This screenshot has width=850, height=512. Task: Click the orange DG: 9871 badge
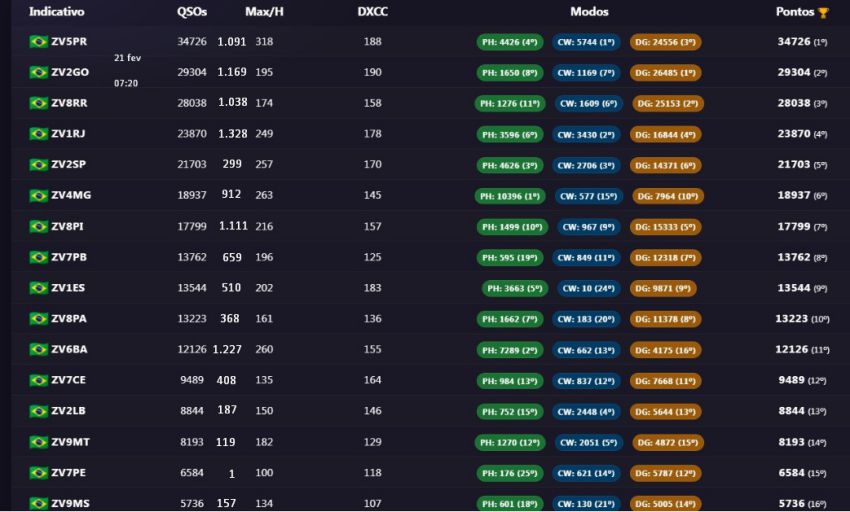pos(663,288)
